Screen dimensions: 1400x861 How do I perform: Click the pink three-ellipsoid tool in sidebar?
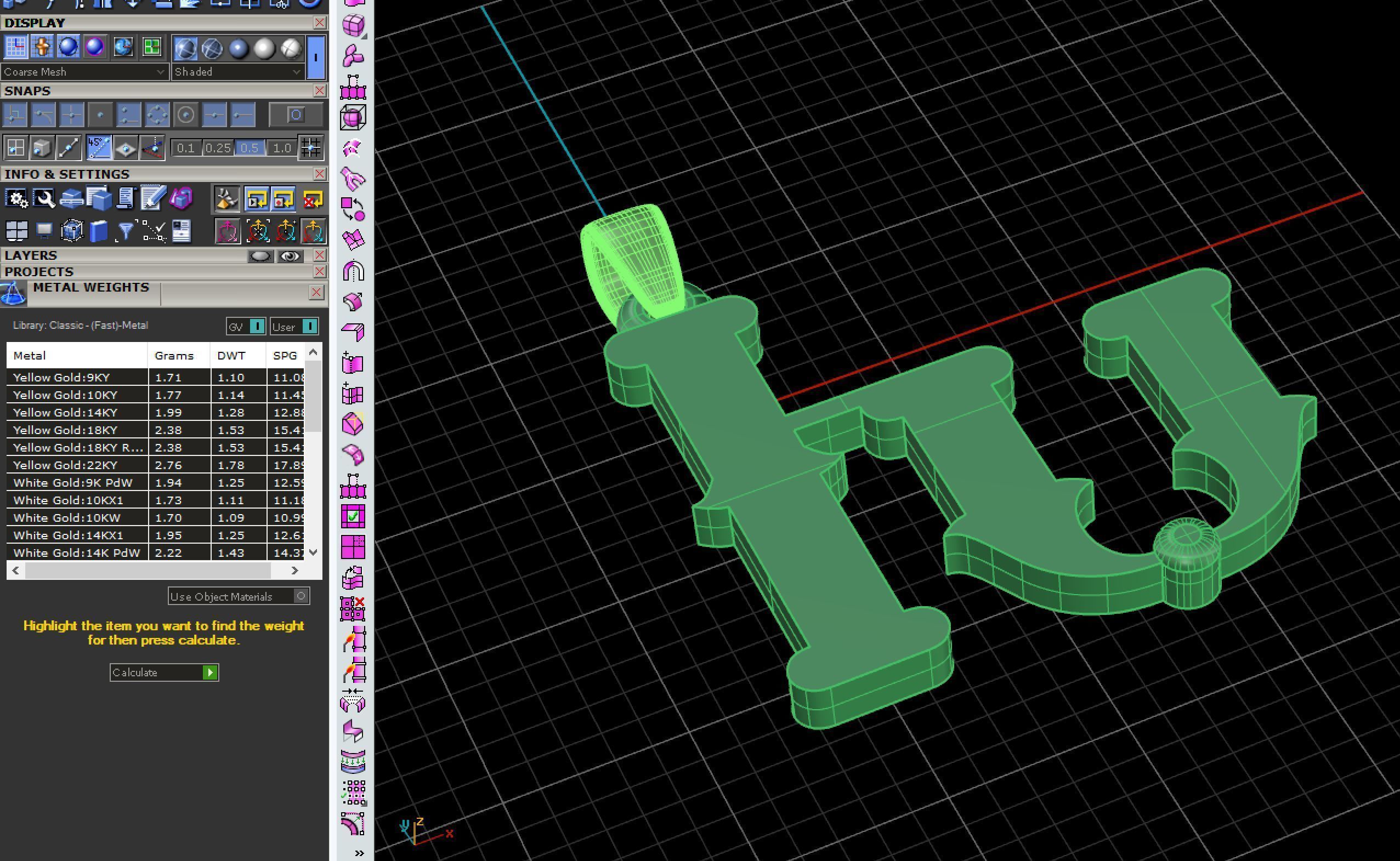pos(353,56)
